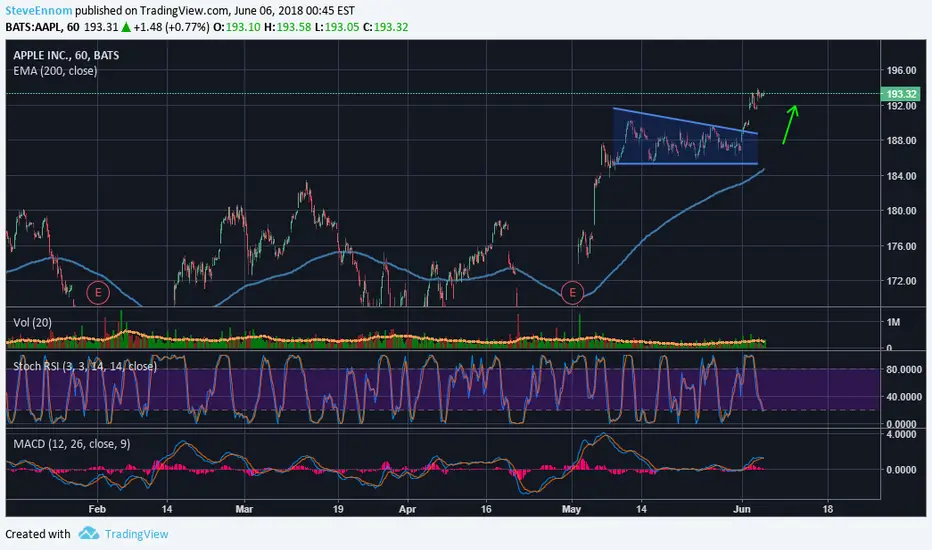This screenshot has width=932, height=550.
Task: Click the 18 date label on the time axis
Action: [827, 509]
